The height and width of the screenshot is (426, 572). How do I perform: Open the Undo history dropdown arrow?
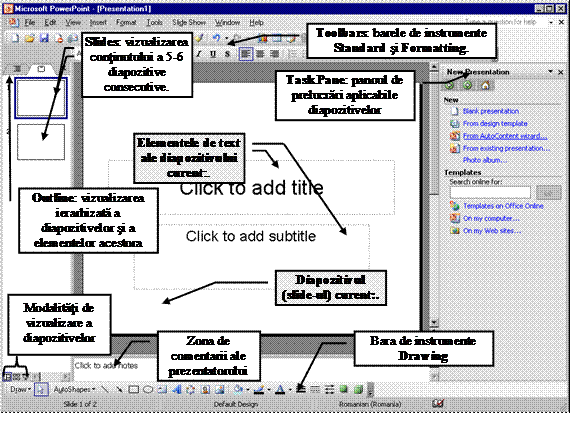pyautogui.click(x=226, y=38)
